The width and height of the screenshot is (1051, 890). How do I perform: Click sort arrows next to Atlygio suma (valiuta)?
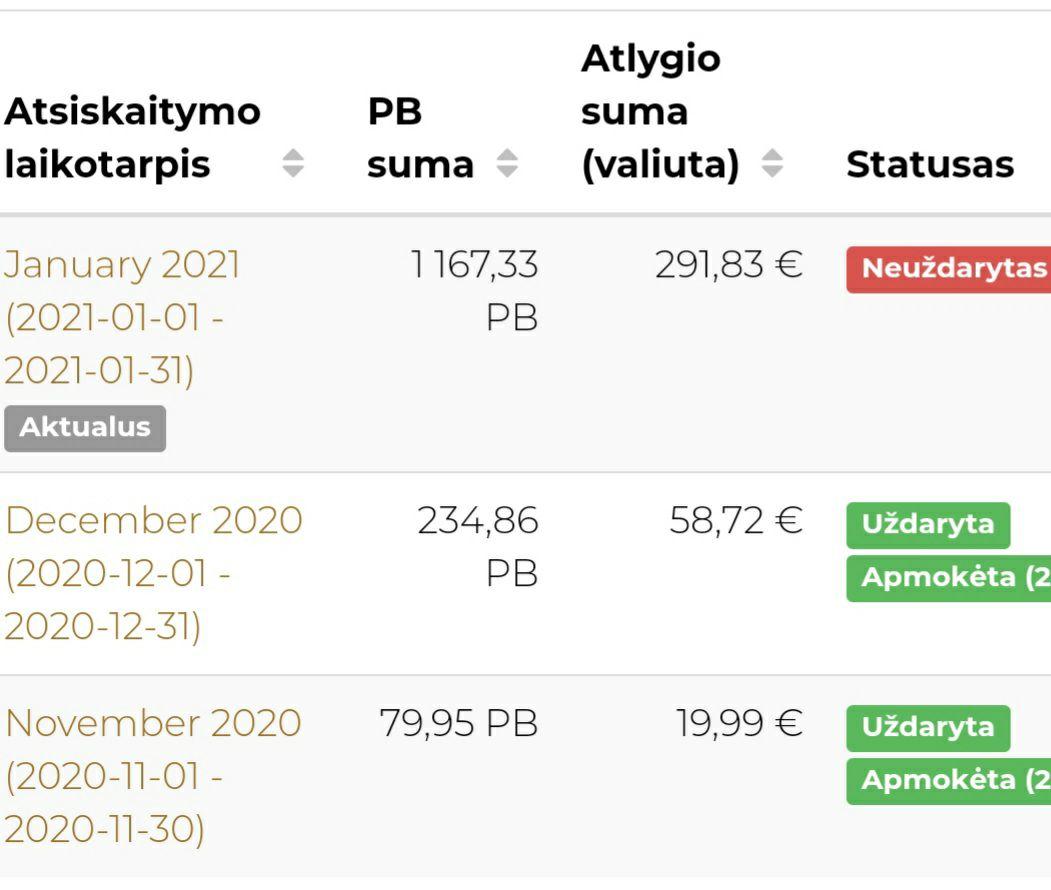(x=772, y=164)
